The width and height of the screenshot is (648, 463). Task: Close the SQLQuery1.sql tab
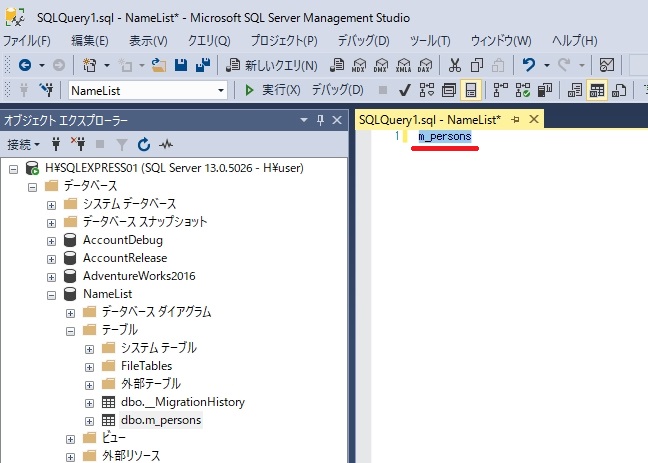534,119
